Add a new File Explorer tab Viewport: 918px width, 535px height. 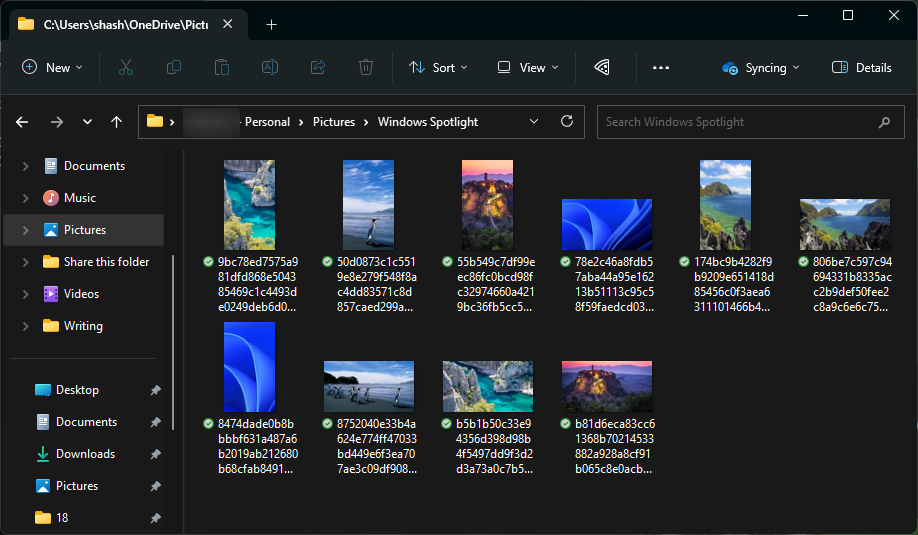click(271, 25)
